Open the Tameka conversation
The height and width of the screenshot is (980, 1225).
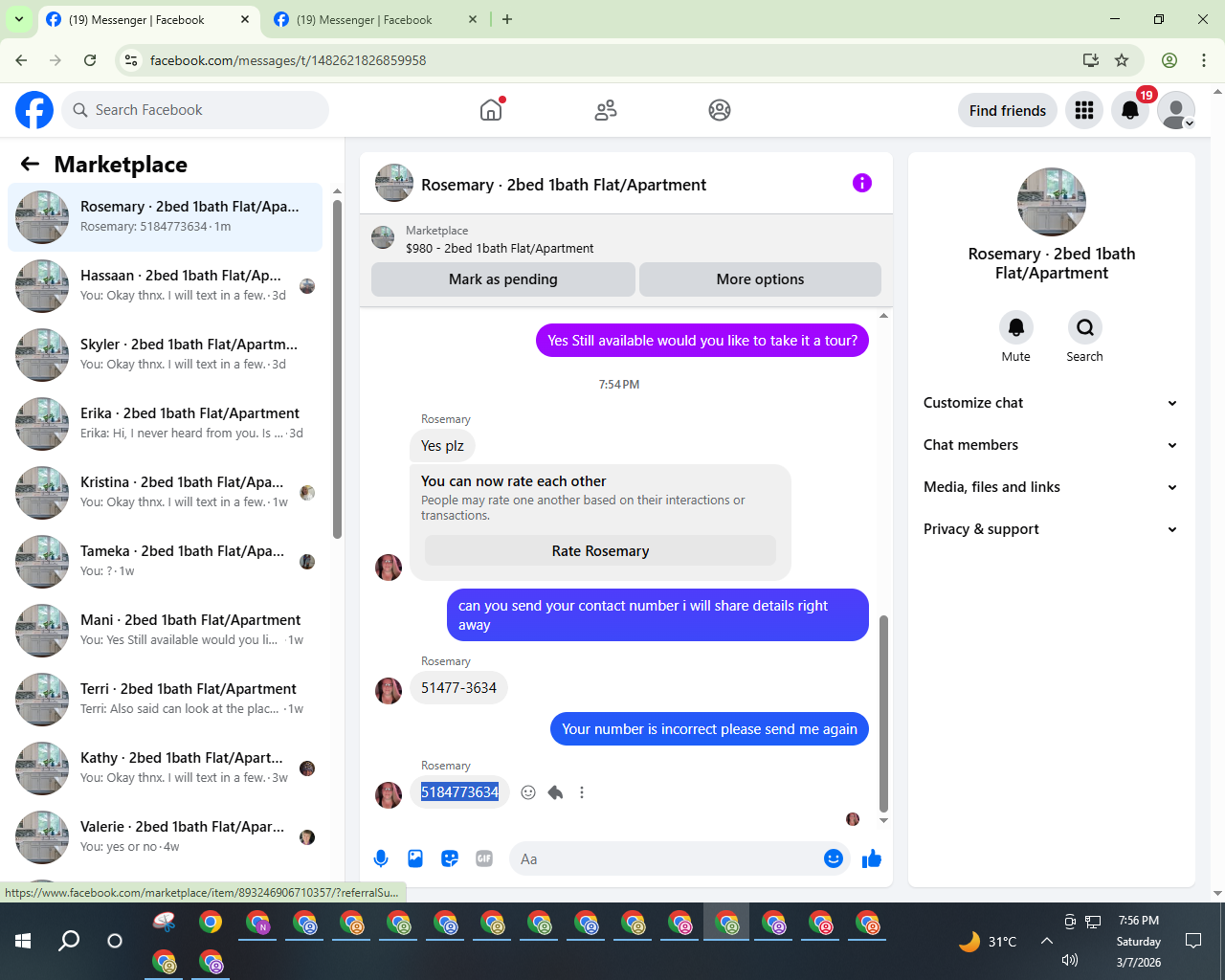point(166,562)
